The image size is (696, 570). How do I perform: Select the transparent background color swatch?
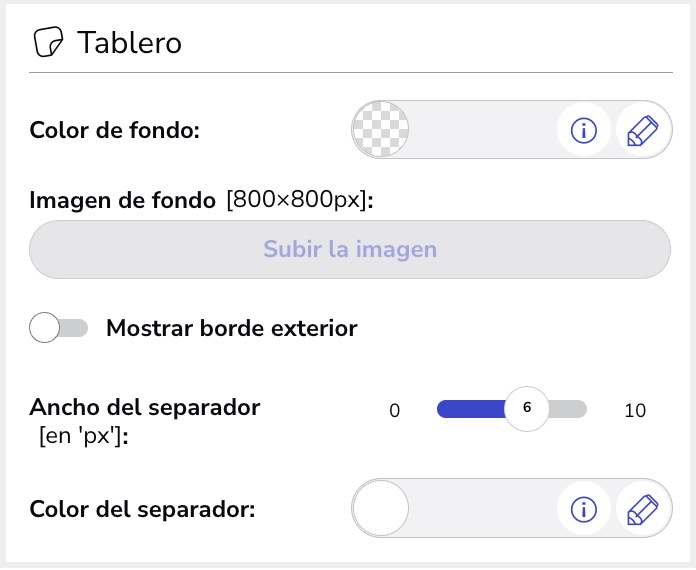pos(380,130)
